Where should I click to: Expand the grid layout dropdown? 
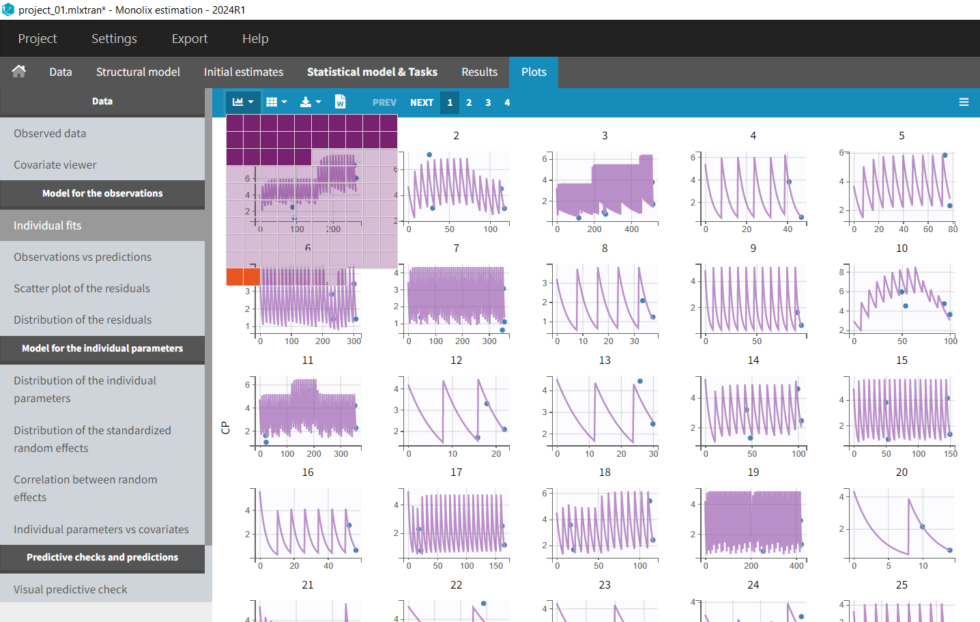[x=277, y=102]
